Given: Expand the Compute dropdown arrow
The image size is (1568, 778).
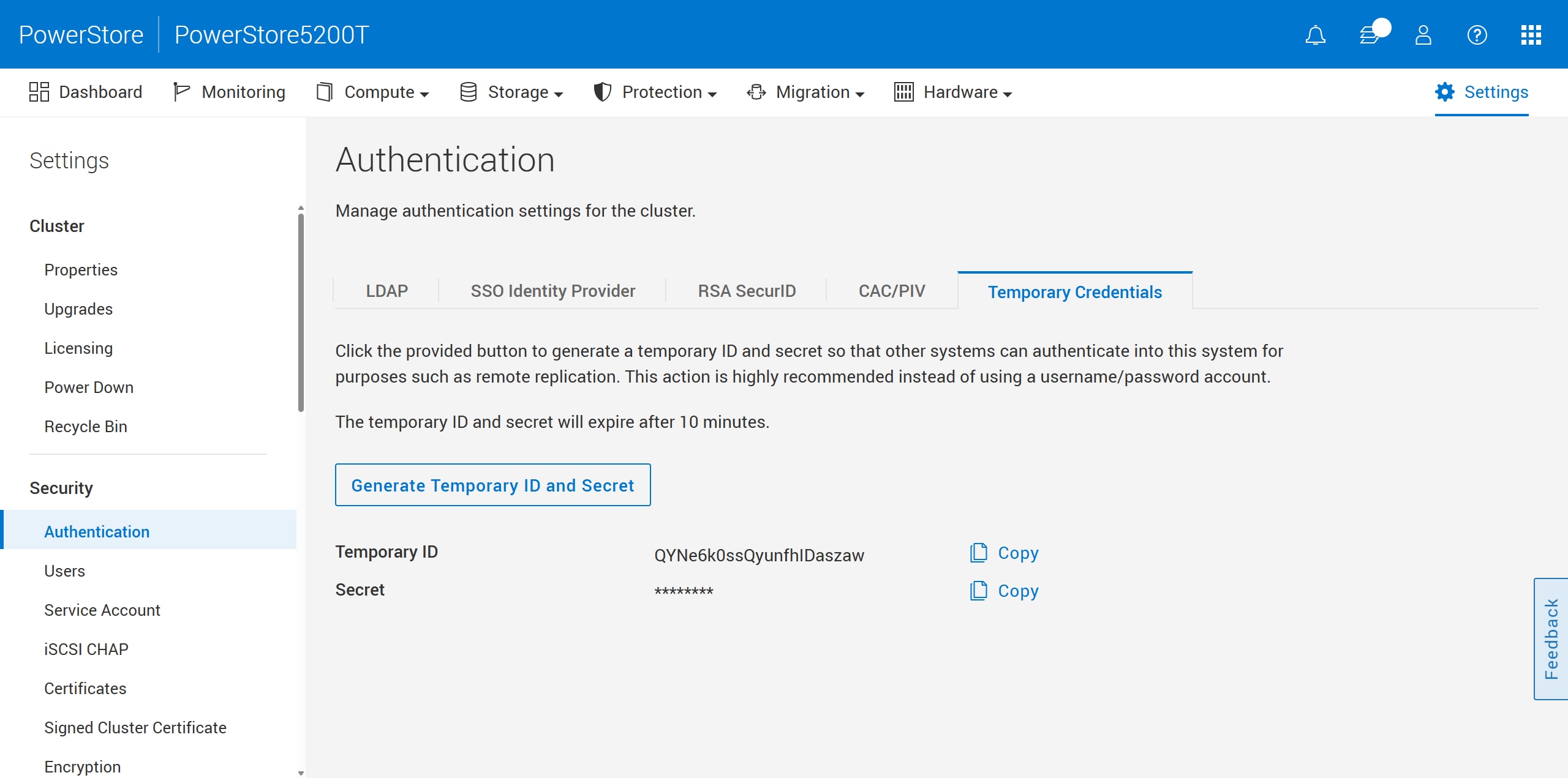Looking at the screenshot, I should pos(424,94).
